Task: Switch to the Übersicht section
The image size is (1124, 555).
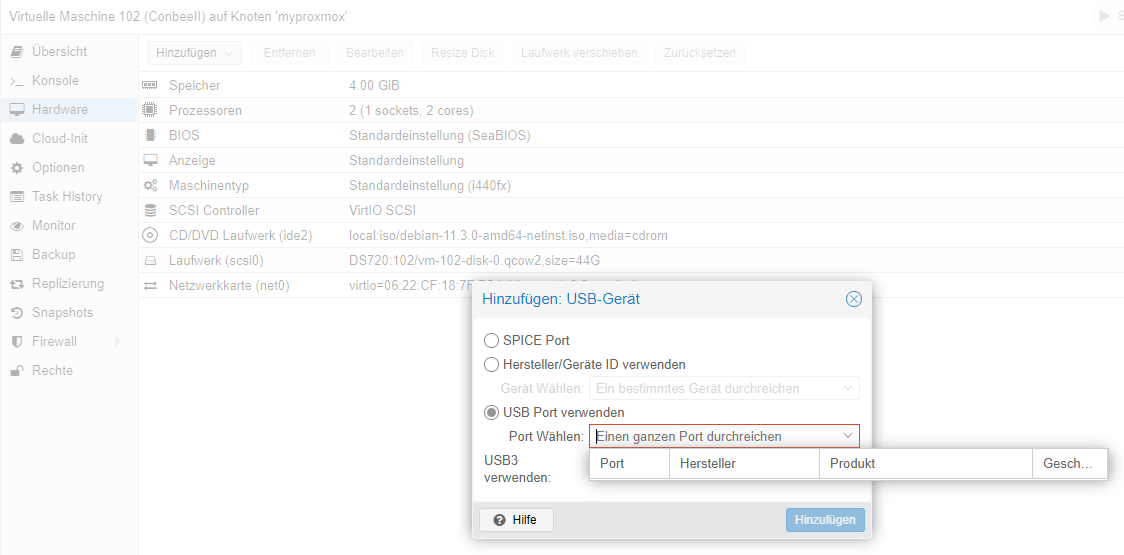Action: coord(59,52)
